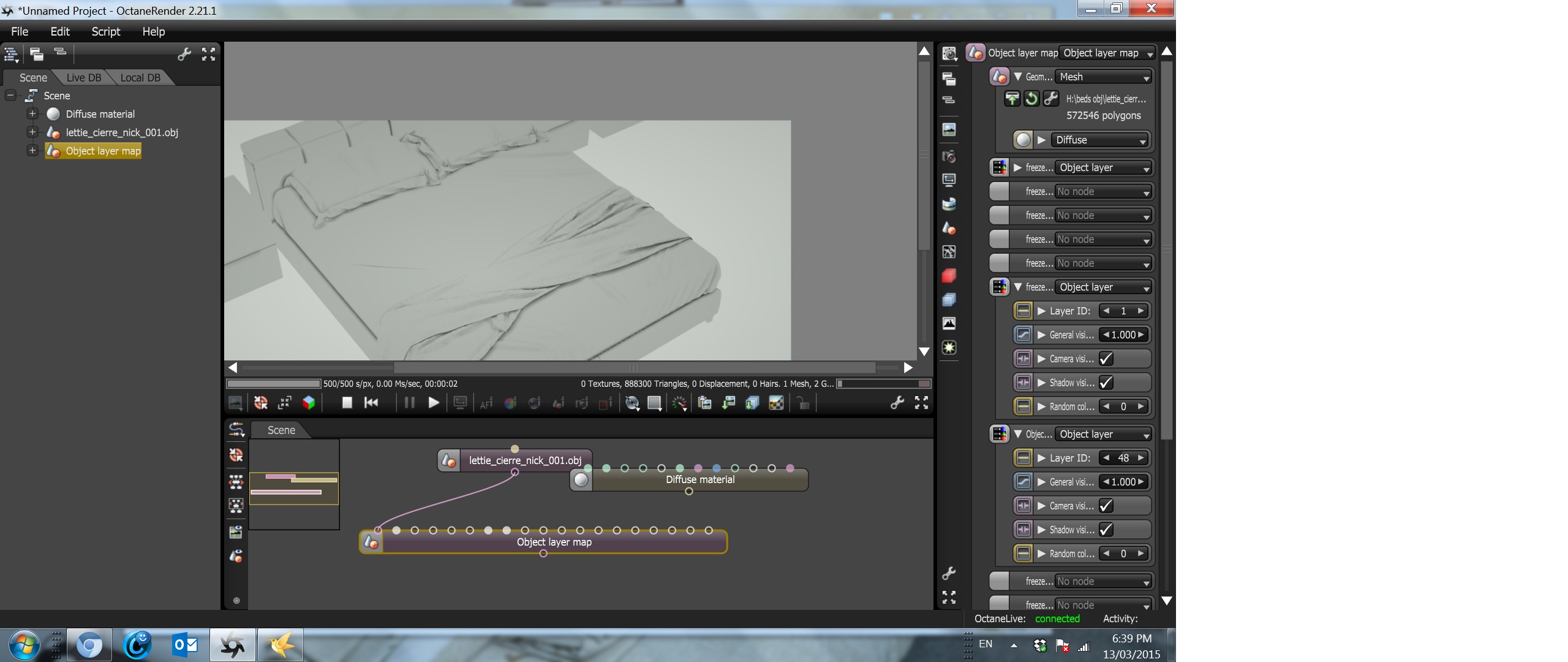Click the clay mode cube icon
Image resolution: width=1568 pixels, height=662 pixels.
(x=309, y=403)
